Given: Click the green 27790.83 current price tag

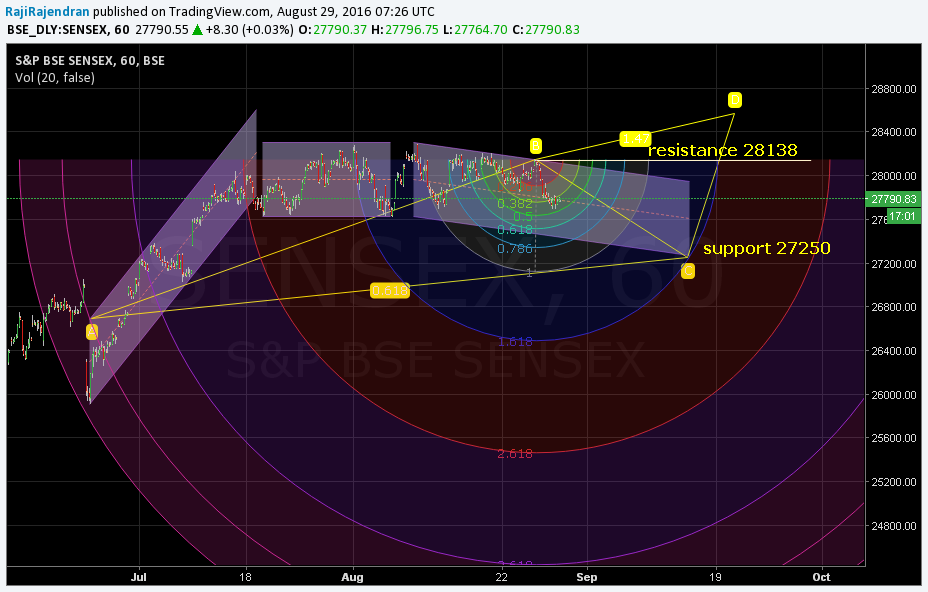Looking at the screenshot, I should click(894, 199).
